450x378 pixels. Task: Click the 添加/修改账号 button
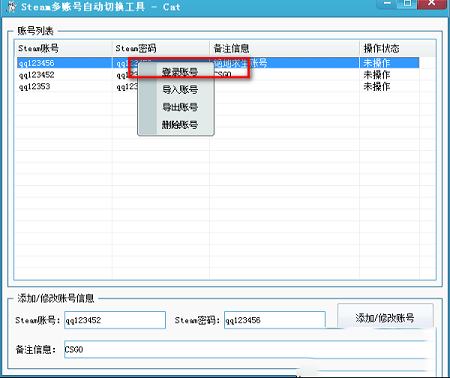tap(385, 317)
